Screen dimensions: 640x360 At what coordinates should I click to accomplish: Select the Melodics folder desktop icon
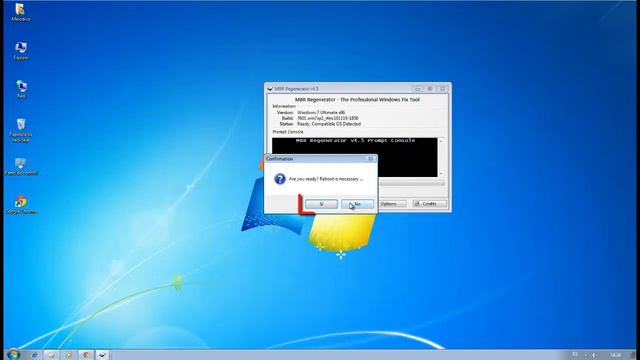[x=20, y=12]
